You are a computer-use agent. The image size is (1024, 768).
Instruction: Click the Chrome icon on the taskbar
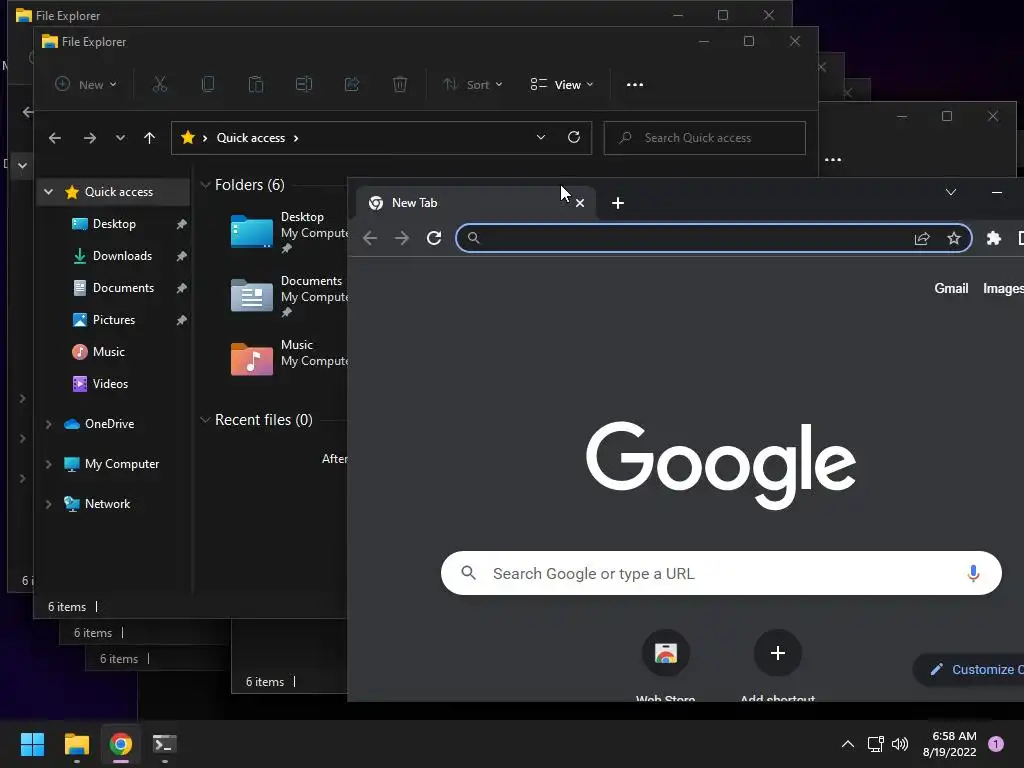(x=121, y=744)
